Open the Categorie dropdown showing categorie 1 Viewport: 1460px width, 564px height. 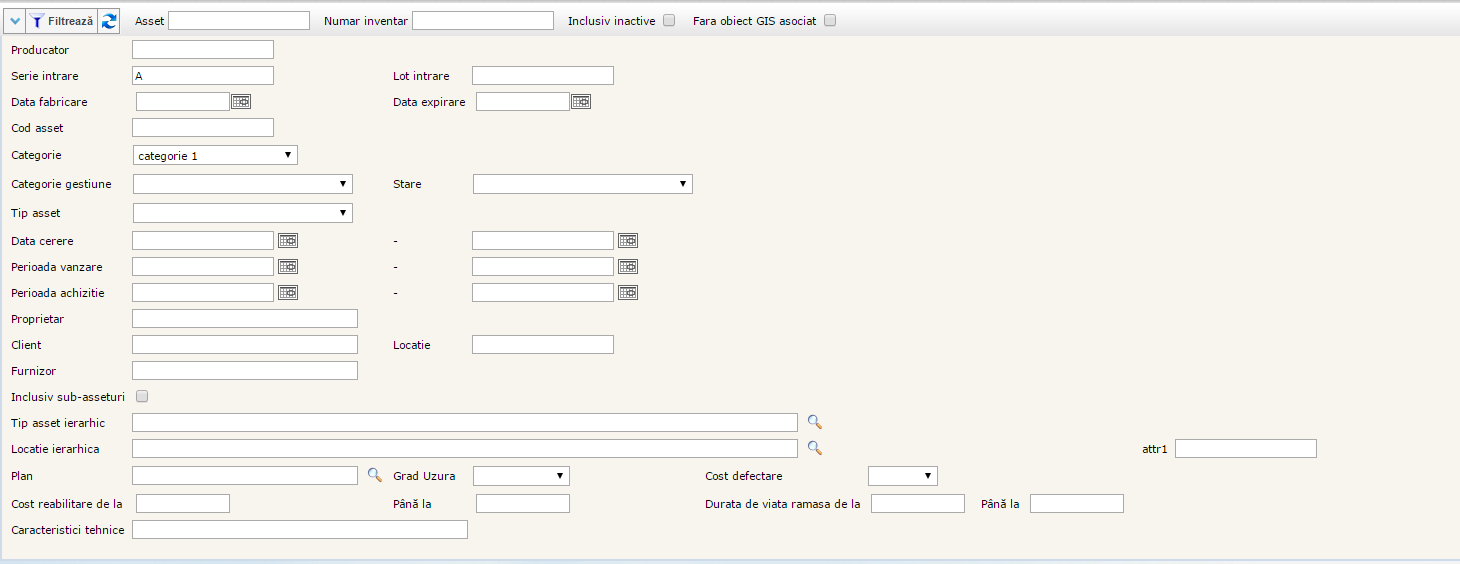pos(215,155)
